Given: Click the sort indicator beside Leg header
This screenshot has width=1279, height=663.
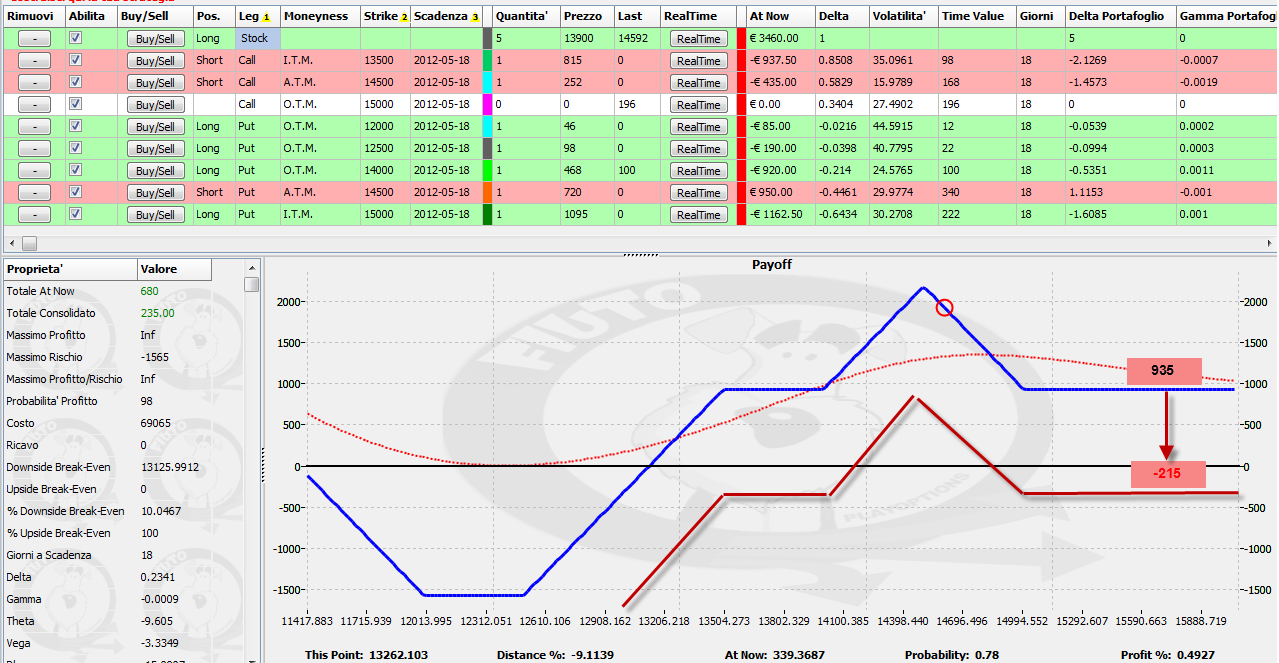Looking at the screenshot, I should (x=266, y=17).
